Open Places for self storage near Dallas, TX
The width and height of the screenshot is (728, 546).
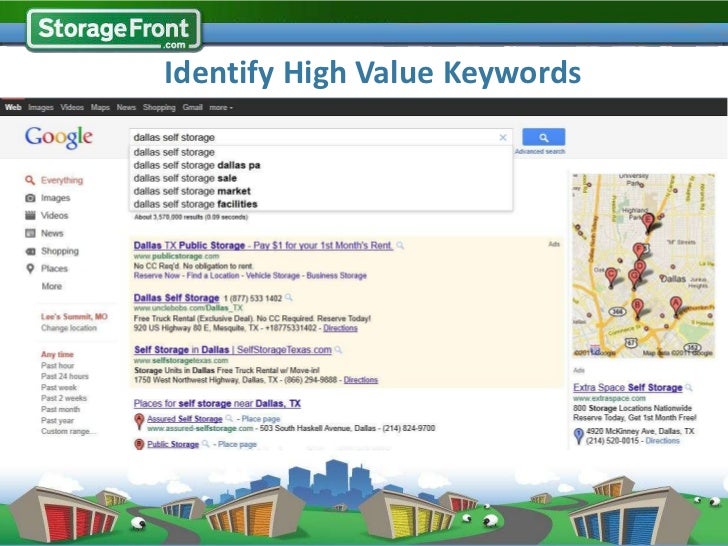click(x=217, y=403)
